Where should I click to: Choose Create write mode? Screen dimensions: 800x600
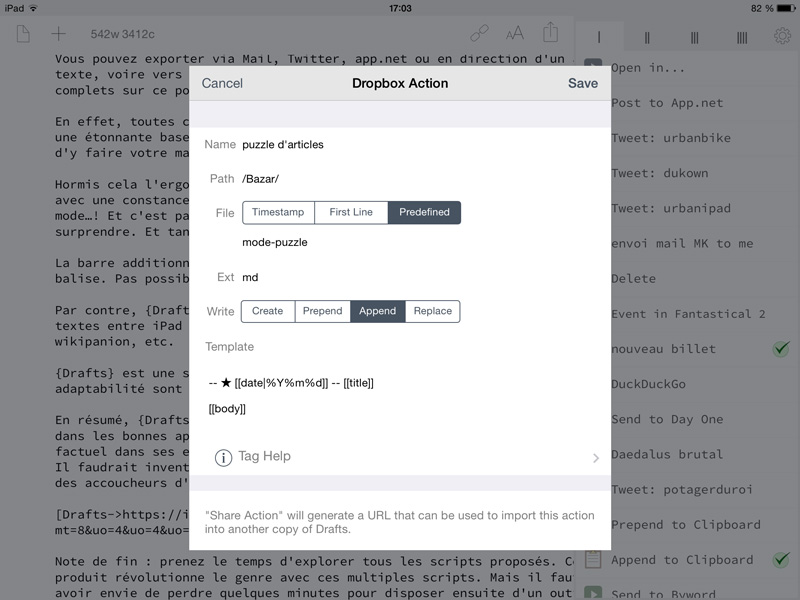point(267,311)
